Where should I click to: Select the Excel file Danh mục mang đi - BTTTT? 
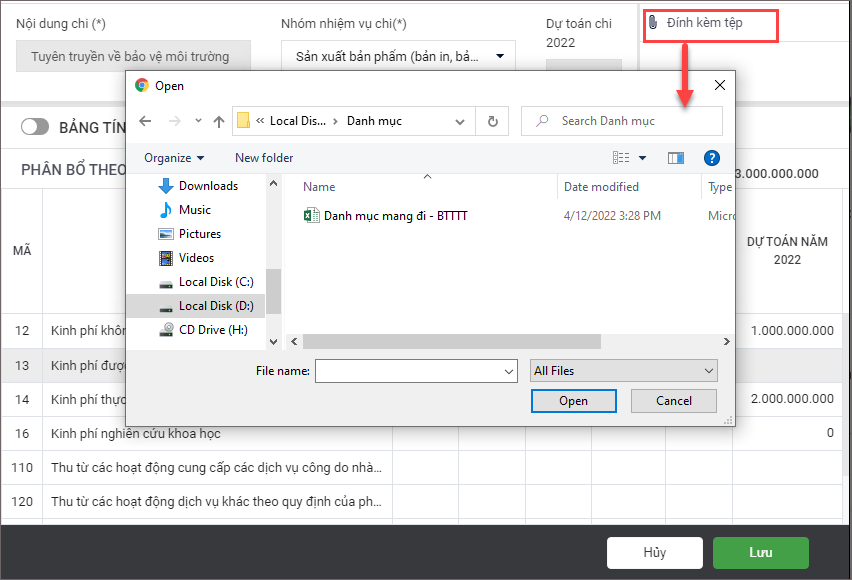(x=395, y=215)
